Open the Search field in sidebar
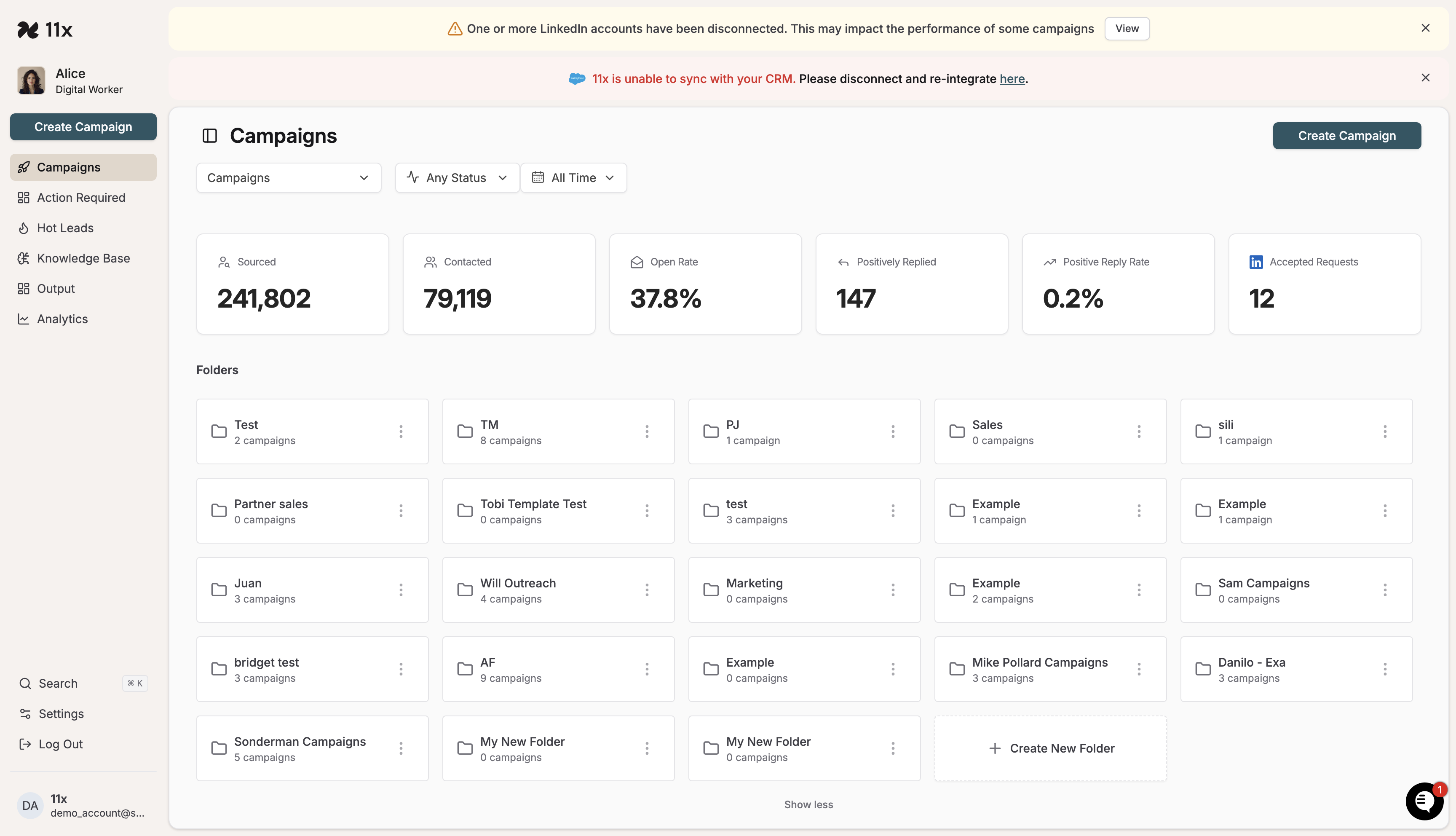This screenshot has width=1456, height=836. point(58,683)
